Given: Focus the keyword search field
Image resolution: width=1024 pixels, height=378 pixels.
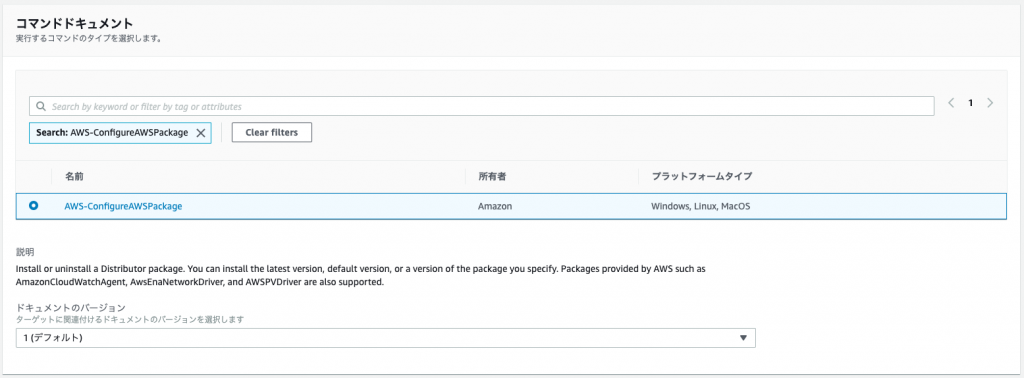Looking at the screenshot, I should click(481, 106).
